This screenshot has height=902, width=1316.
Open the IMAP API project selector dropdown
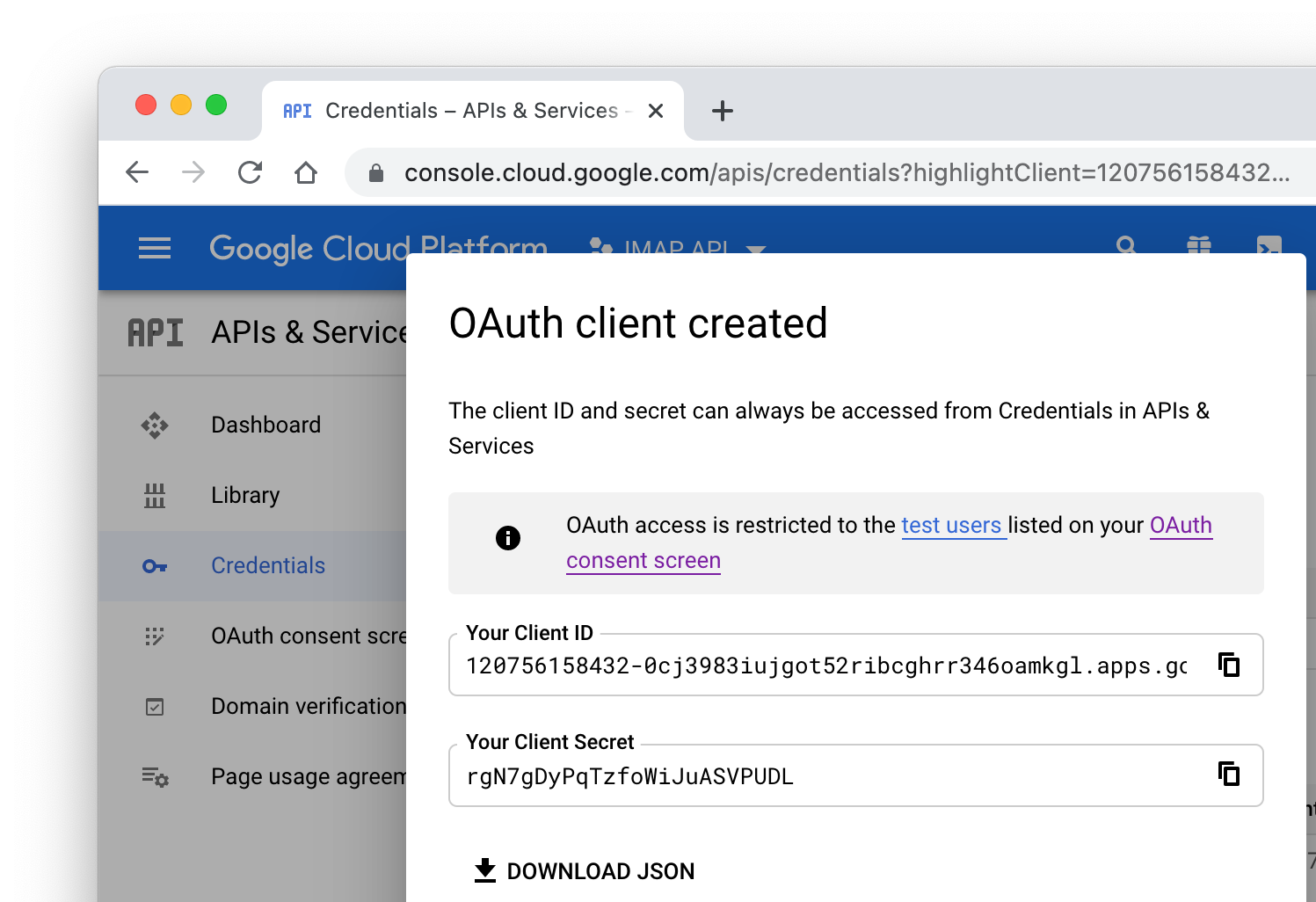(x=678, y=248)
